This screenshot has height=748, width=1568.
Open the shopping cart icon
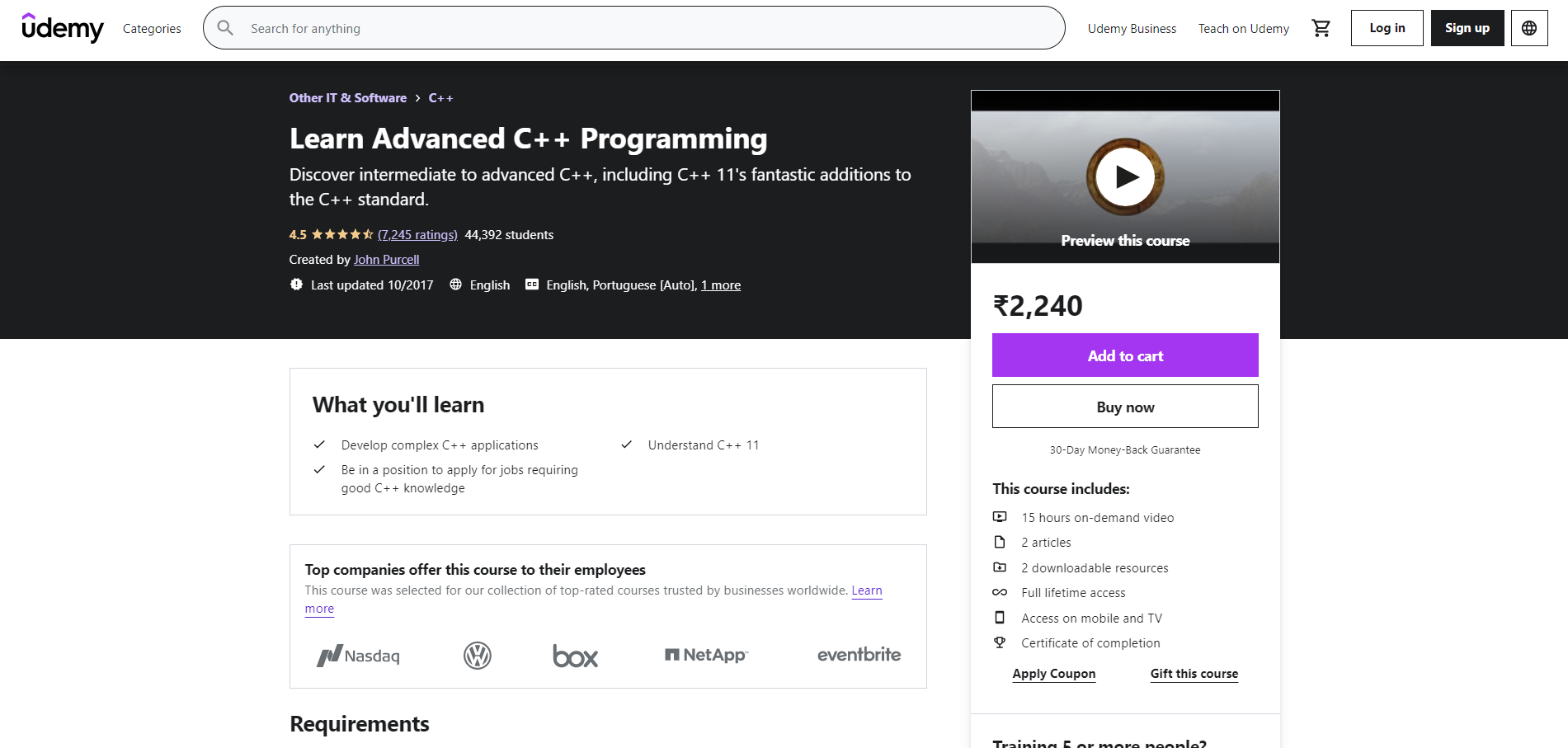click(x=1321, y=28)
